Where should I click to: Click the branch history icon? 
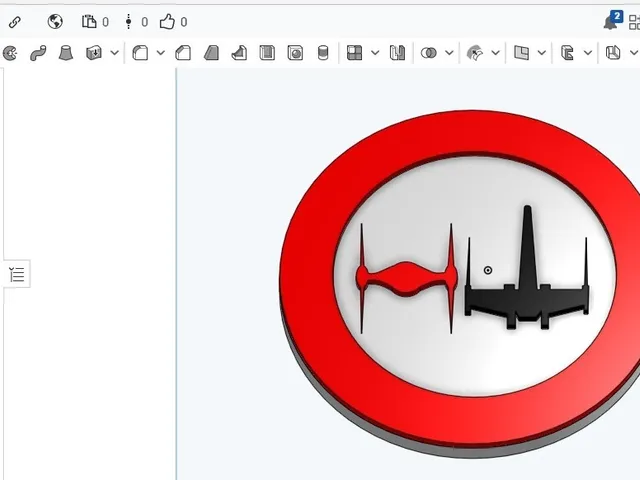129,22
